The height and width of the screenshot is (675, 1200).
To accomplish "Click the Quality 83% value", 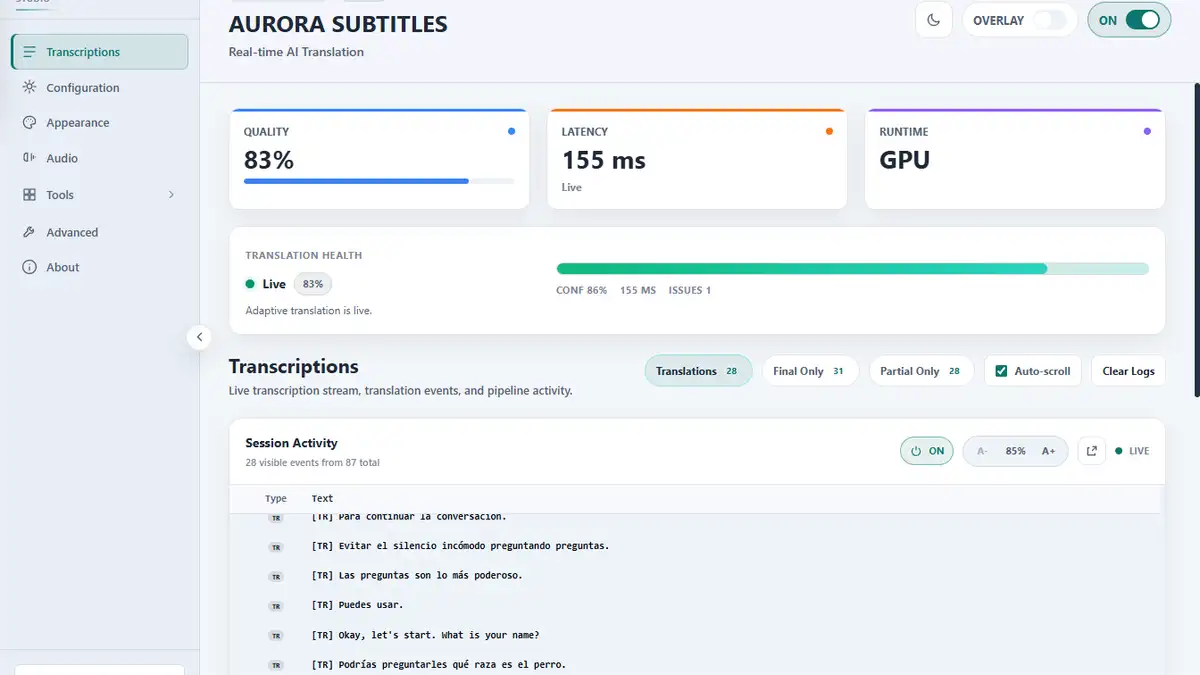I will tap(269, 160).
